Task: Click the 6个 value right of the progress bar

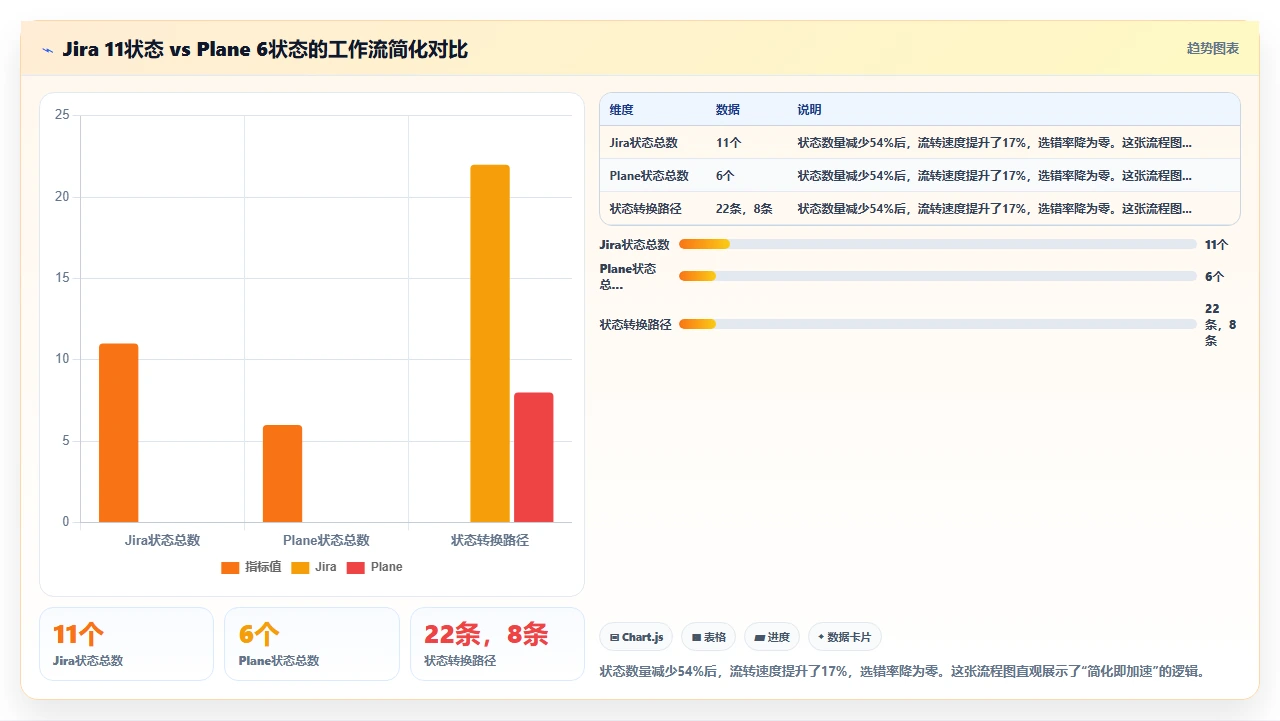Action: (1214, 276)
